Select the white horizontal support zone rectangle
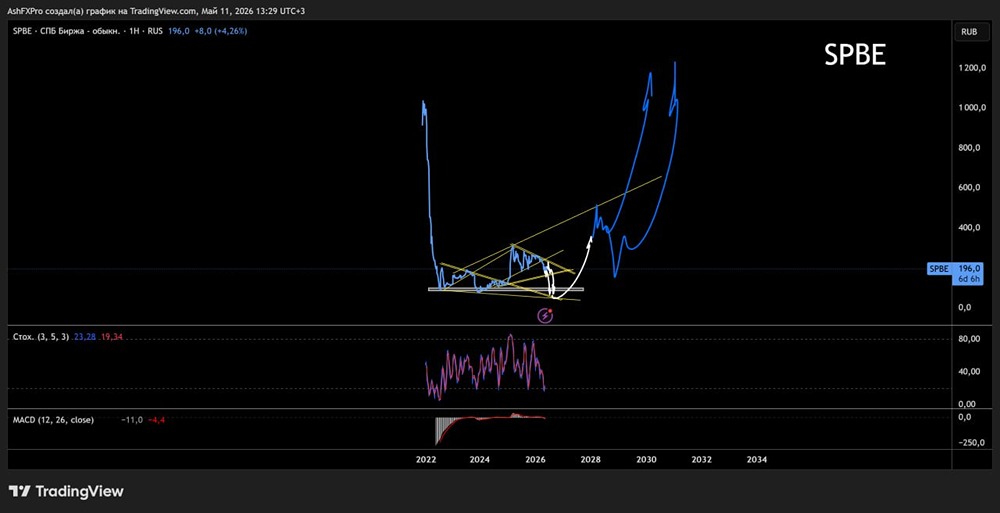1000x513 pixels. 505,290
